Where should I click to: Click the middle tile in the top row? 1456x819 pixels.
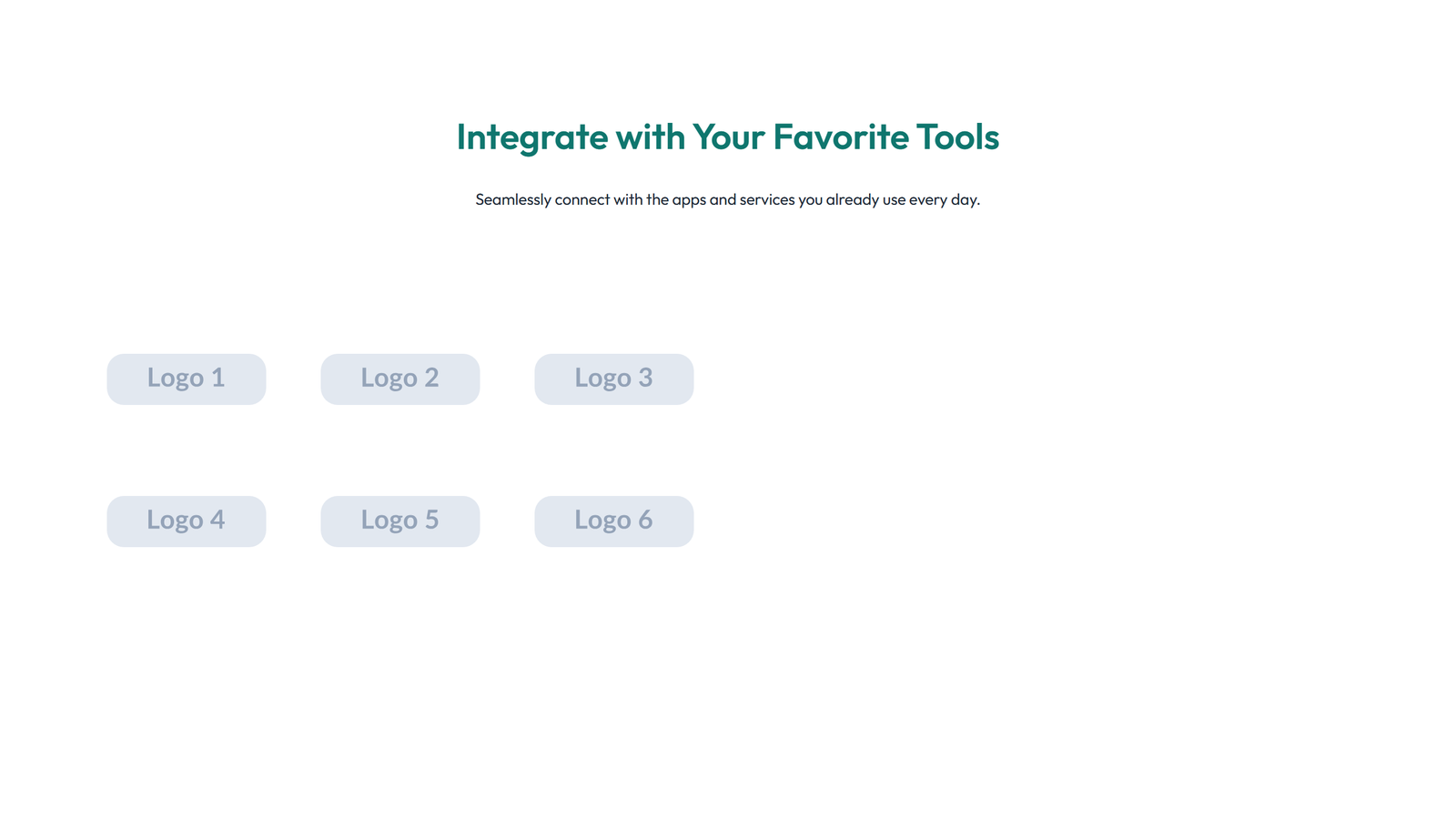pyautogui.click(x=400, y=379)
